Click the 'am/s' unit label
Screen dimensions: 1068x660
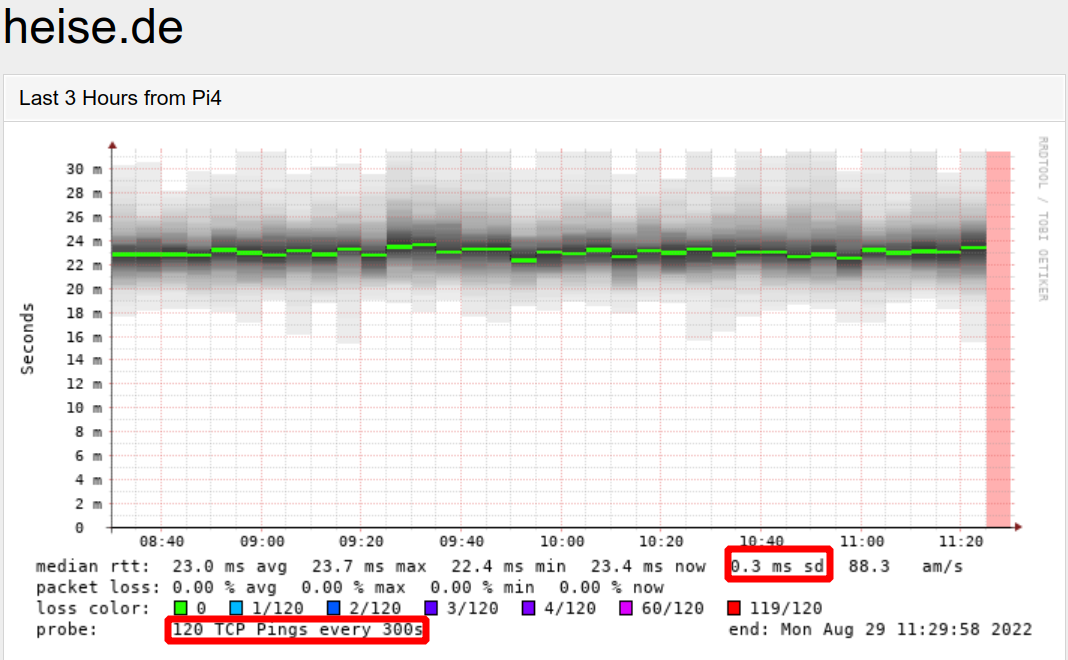point(943,566)
